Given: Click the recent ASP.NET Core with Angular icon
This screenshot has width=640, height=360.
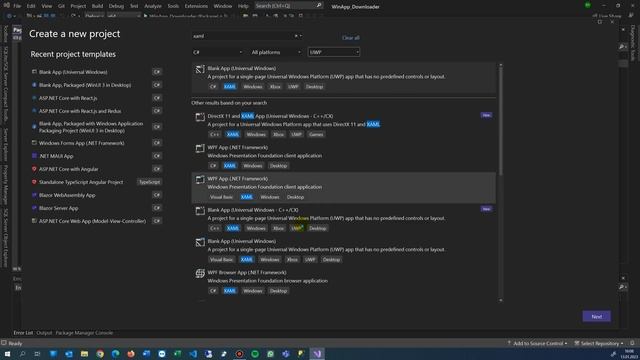Looking at the screenshot, I should click(x=34, y=169).
